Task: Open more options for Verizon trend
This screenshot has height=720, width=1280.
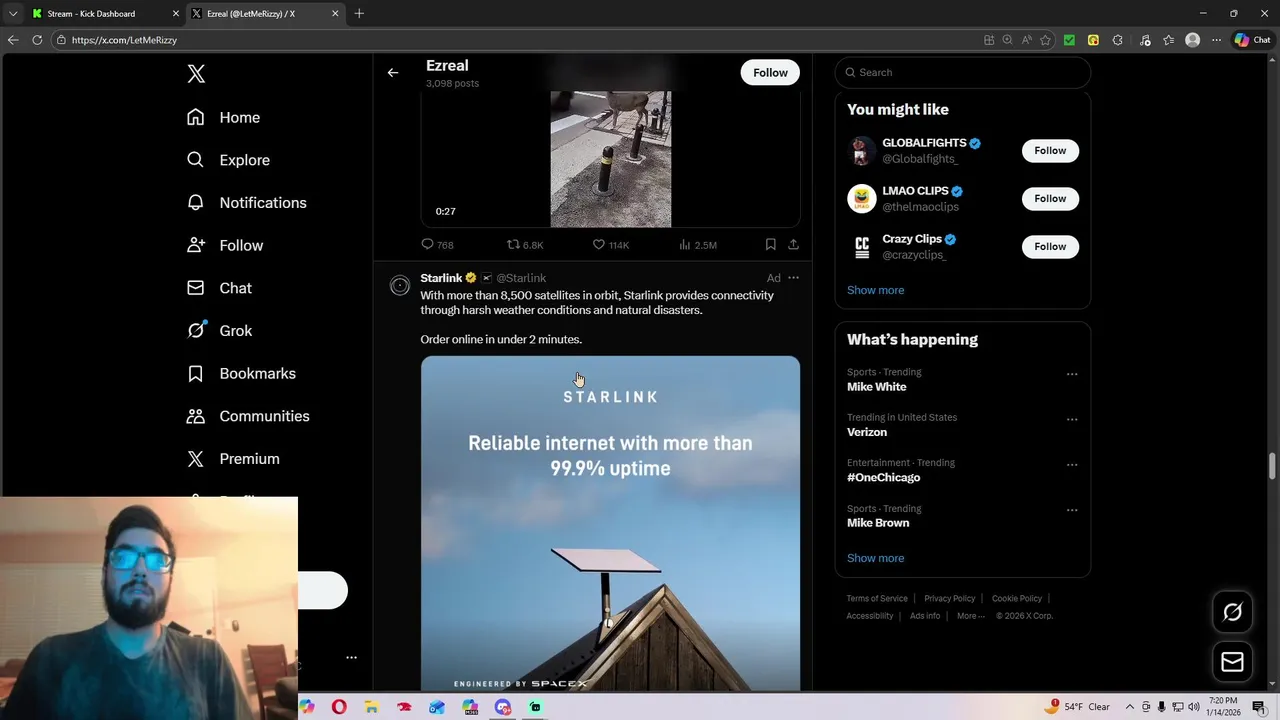Action: [1072, 419]
